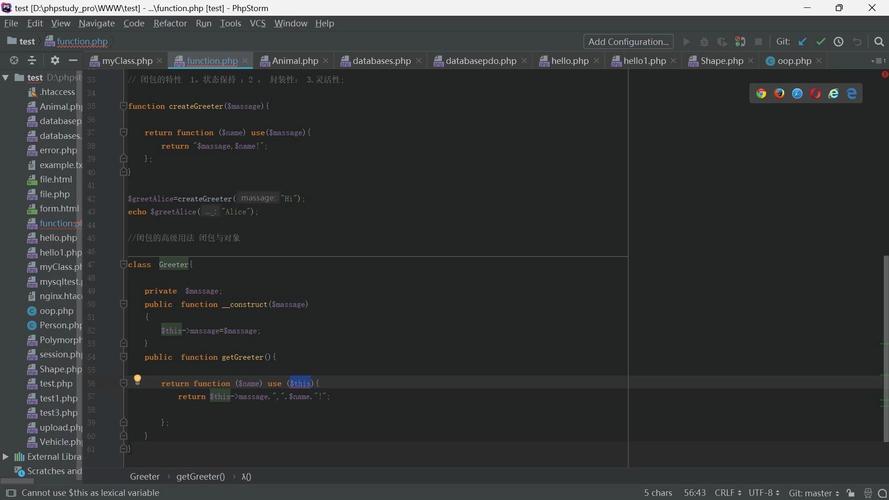Select Scratches and Consoles node
Image resolution: width=889 pixels, height=500 pixels.
point(49,471)
